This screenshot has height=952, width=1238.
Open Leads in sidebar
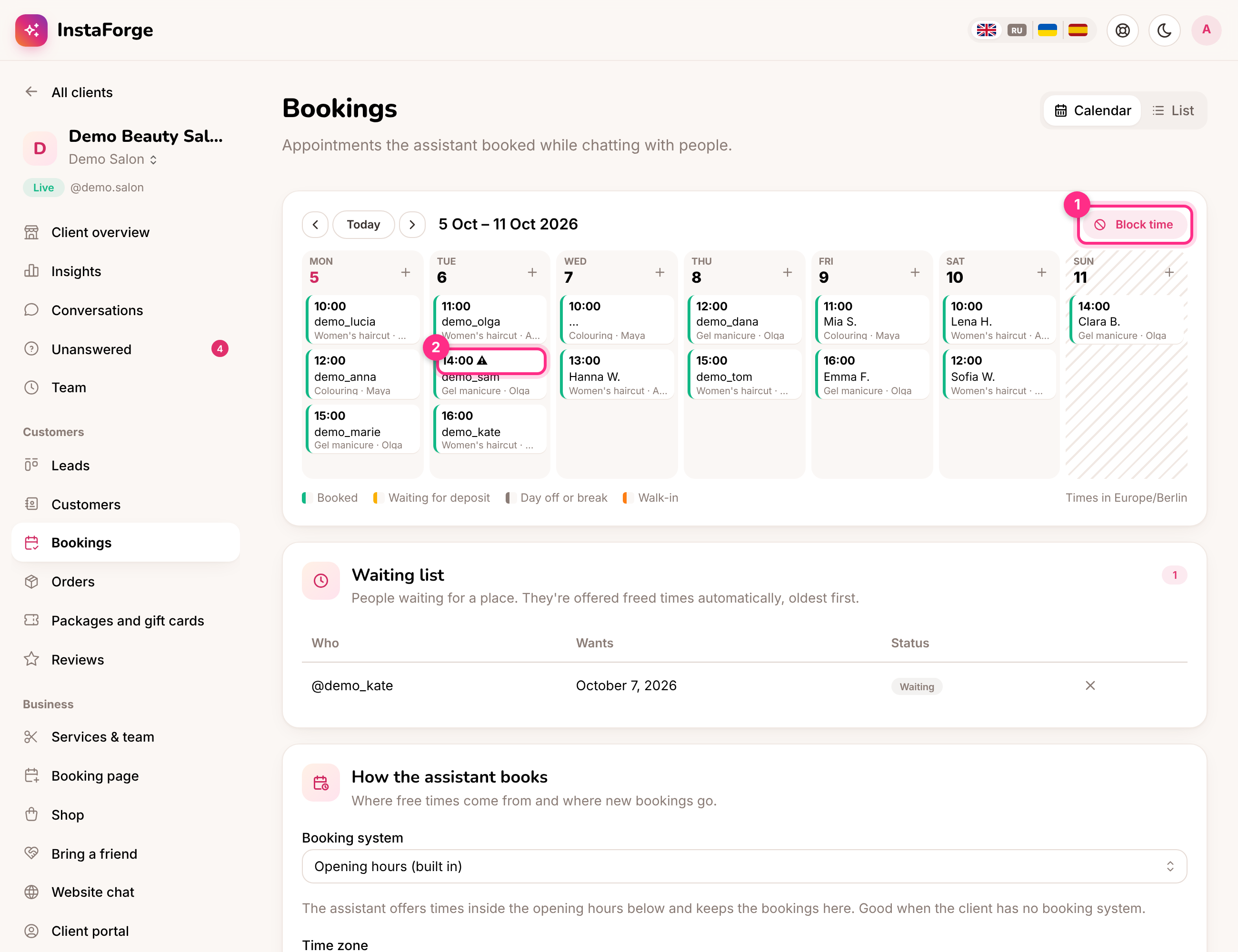(x=126, y=465)
